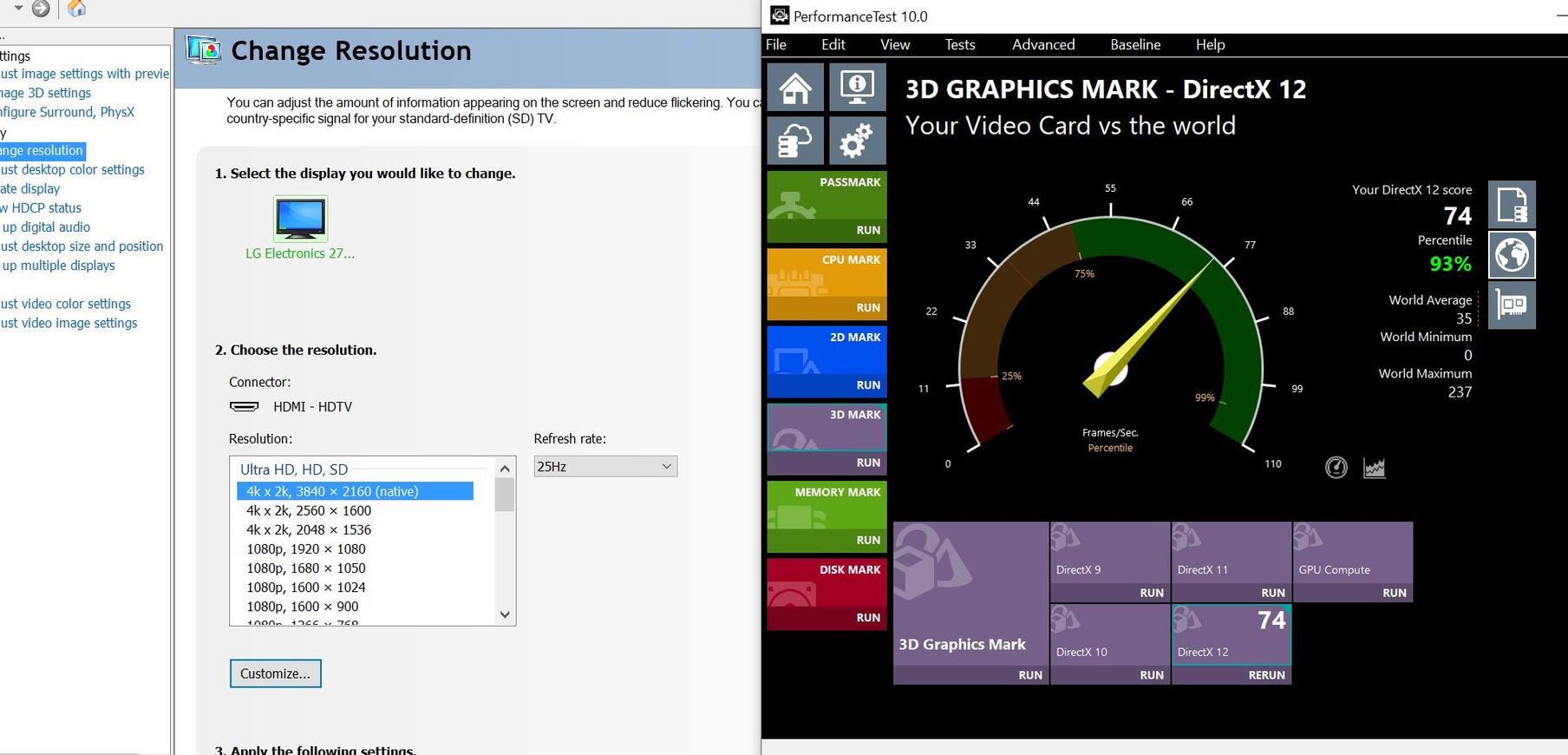Open Adjust video color settings
Image resolution: width=1568 pixels, height=755 pixels.
(x=65, y=304)
